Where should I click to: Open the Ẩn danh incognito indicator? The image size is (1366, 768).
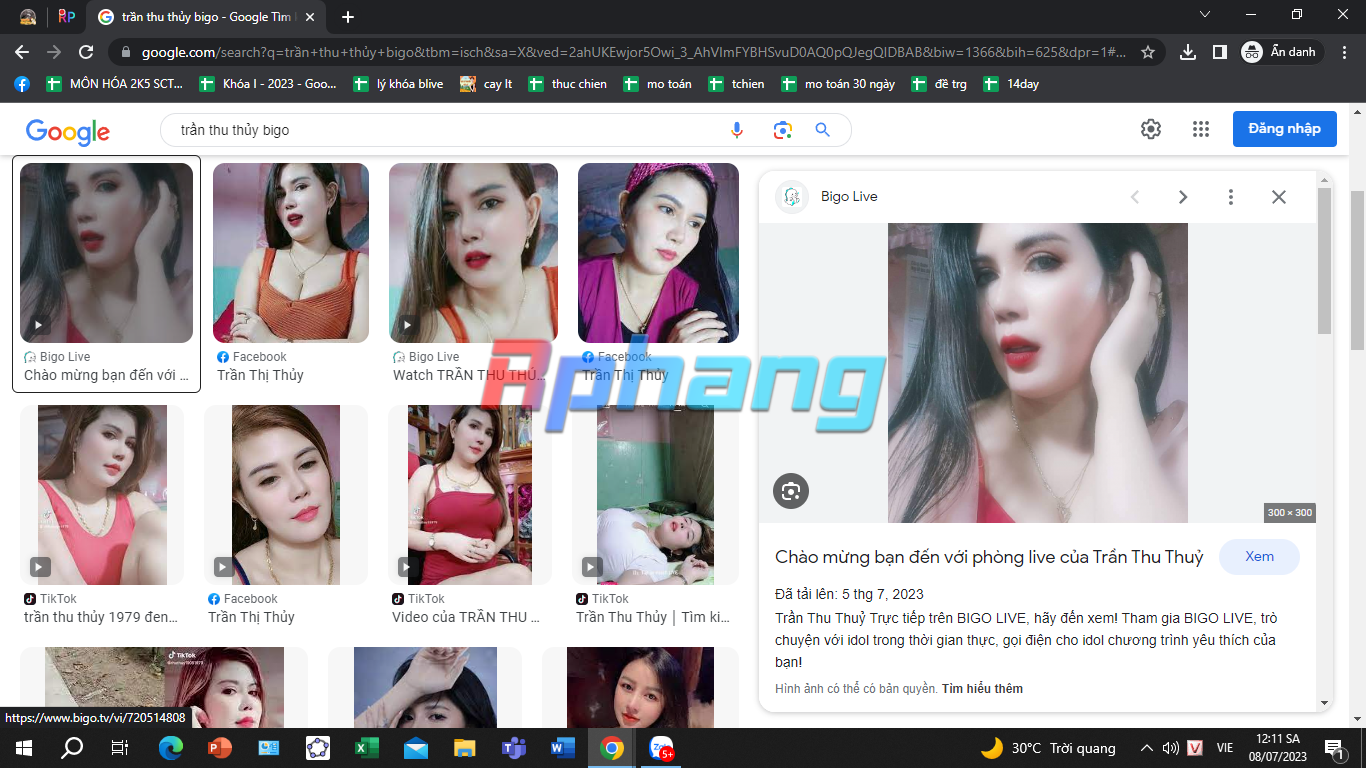pyautogui.click(x=1281, y=52)
